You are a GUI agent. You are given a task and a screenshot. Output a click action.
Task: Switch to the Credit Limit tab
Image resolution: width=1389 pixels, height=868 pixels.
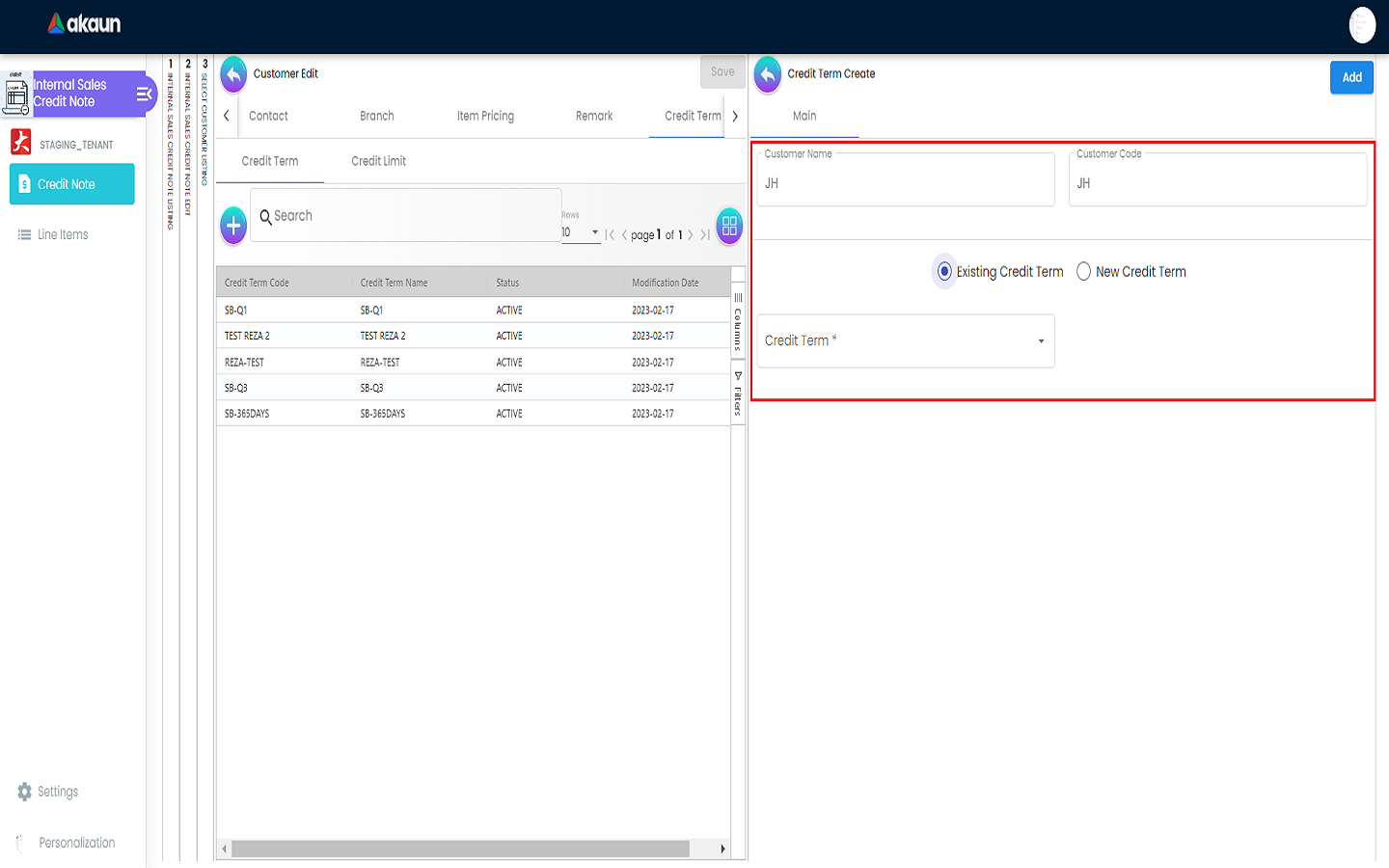click(378, 161)
